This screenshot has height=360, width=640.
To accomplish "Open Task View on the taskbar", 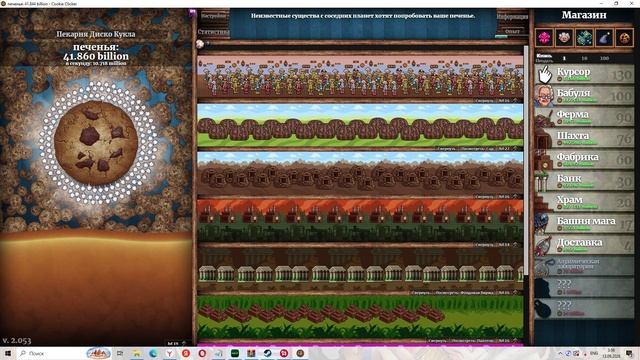I will (x=120, y=353).
